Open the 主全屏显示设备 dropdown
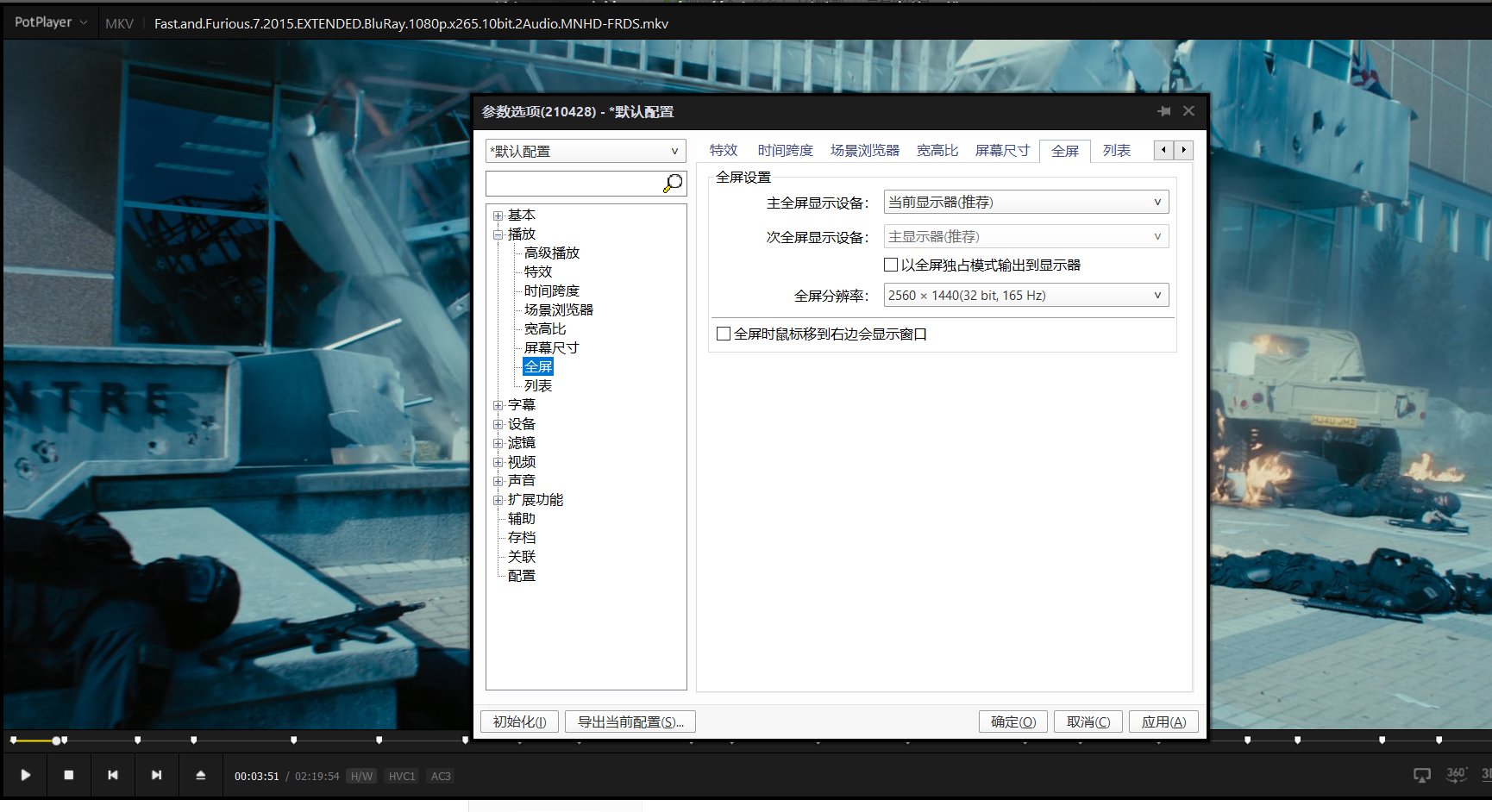 coord(1026,202)
